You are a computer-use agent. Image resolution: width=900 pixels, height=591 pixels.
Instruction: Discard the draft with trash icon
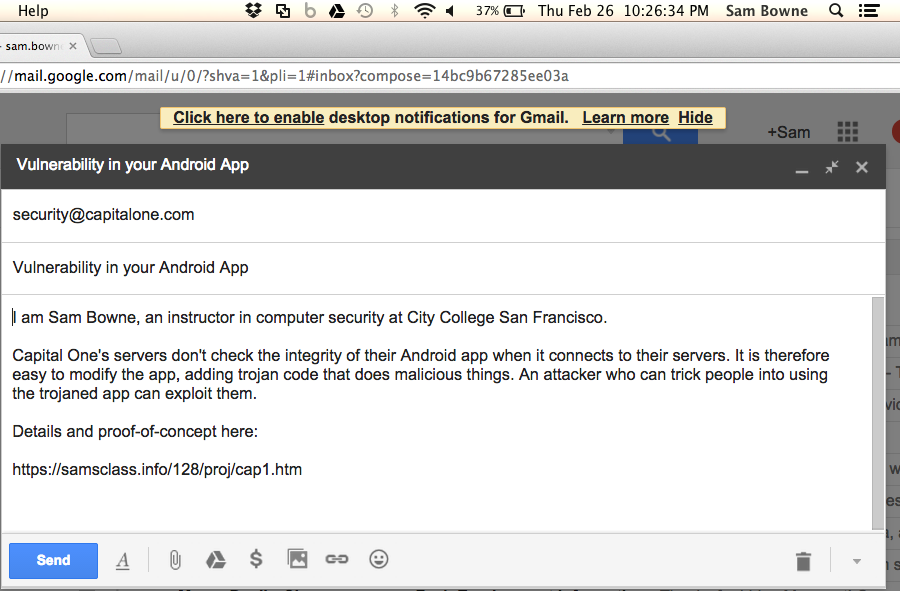[803, 561]
